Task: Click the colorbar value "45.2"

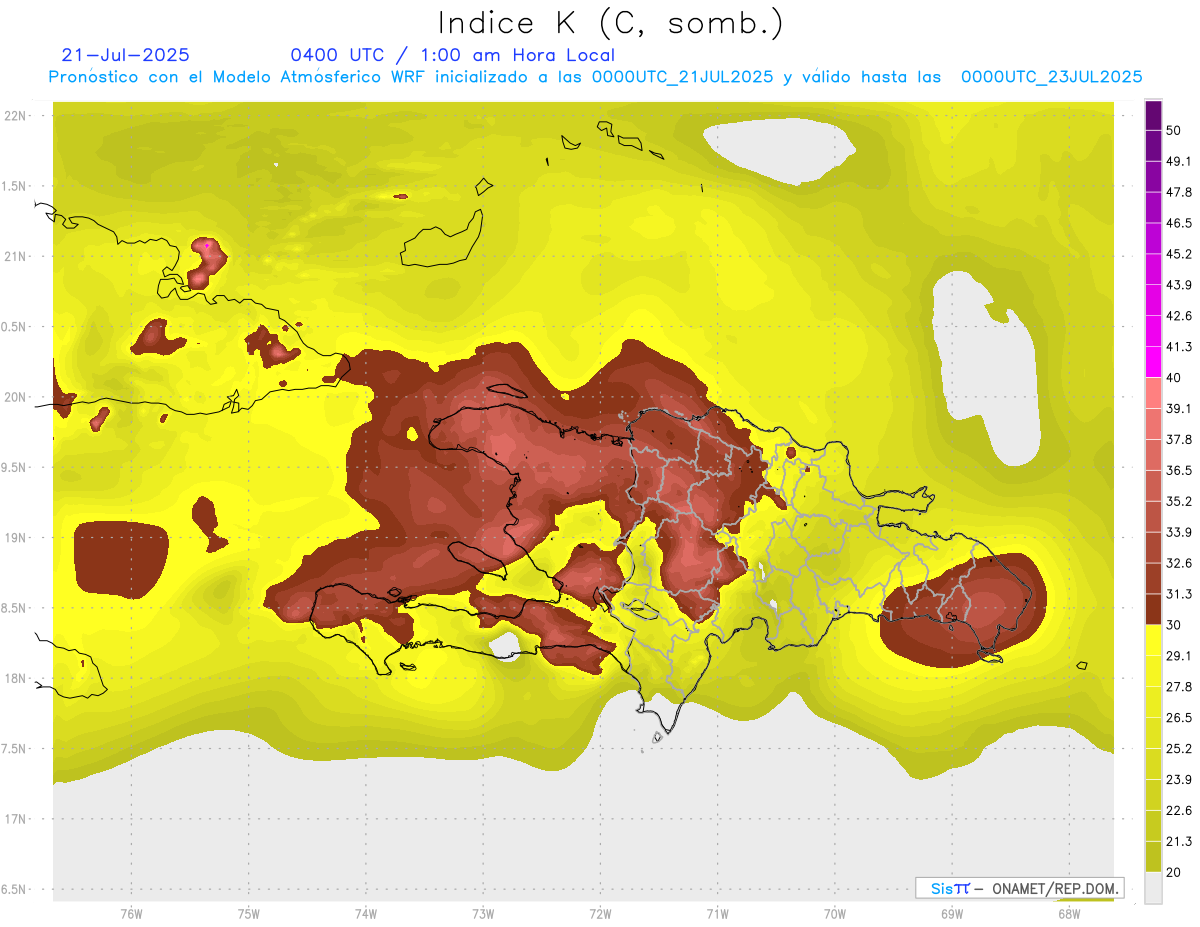Action: [1179, 254]
